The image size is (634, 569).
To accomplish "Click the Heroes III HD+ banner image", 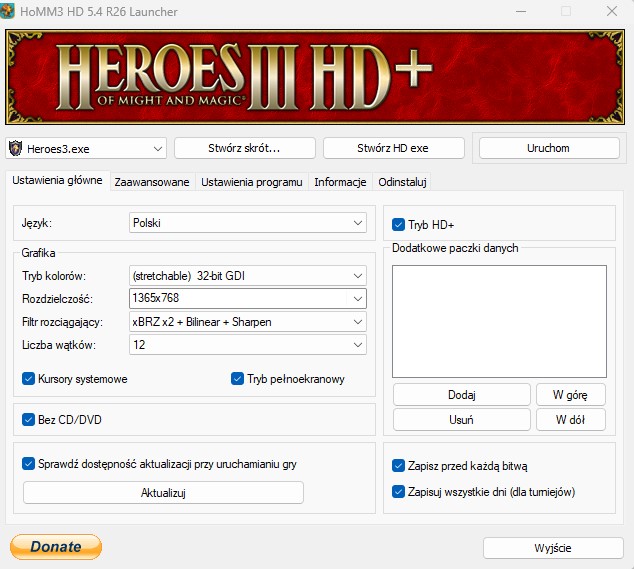I will [315, 77].
